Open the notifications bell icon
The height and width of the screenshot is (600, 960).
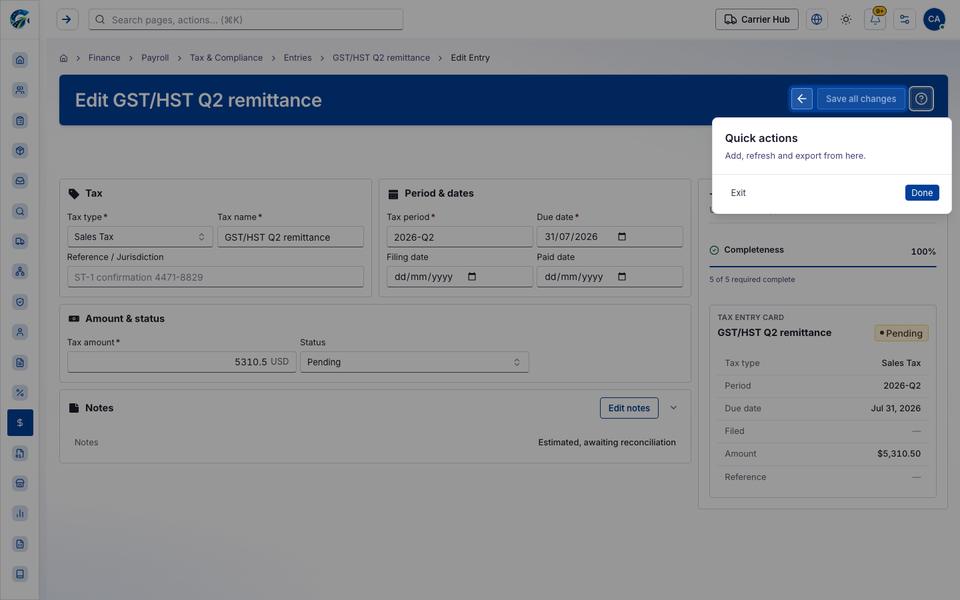876,20
